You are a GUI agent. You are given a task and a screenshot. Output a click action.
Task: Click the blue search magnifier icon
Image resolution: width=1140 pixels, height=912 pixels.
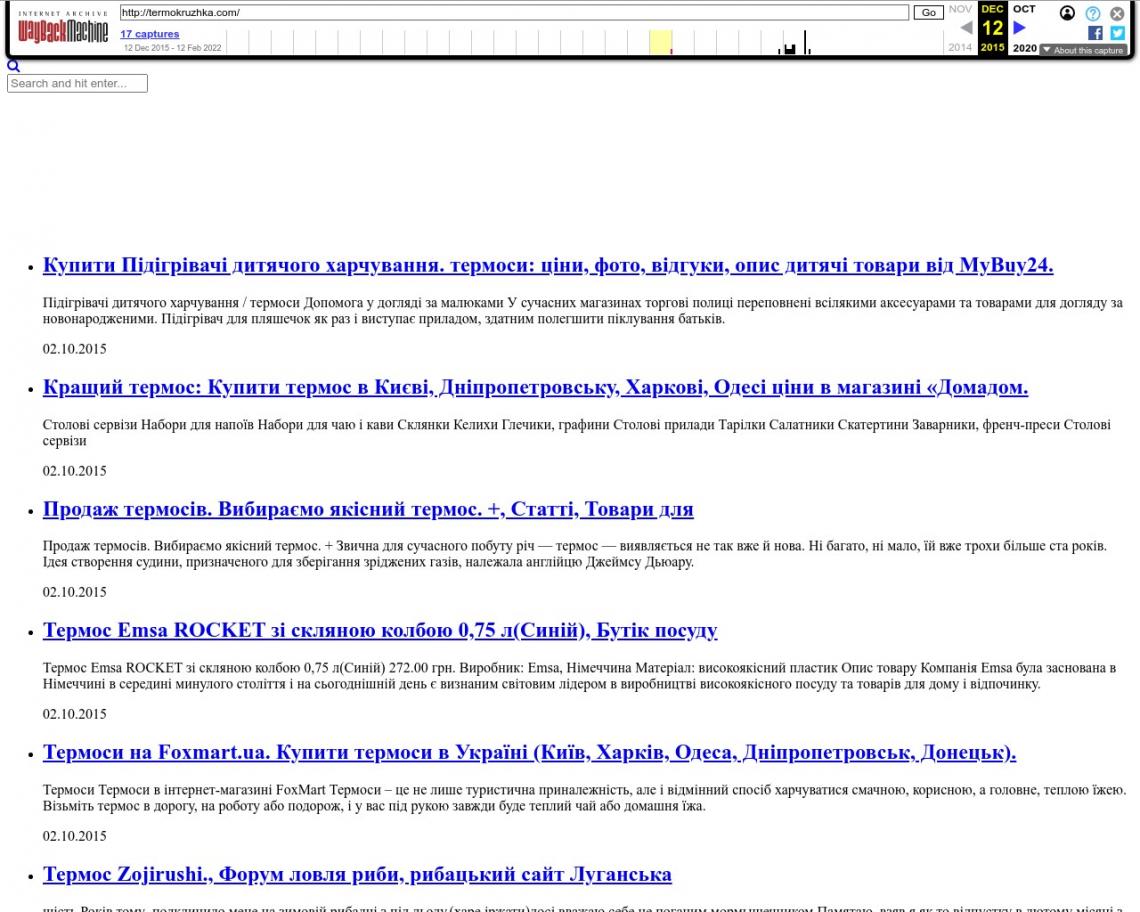tap(13, 66)
